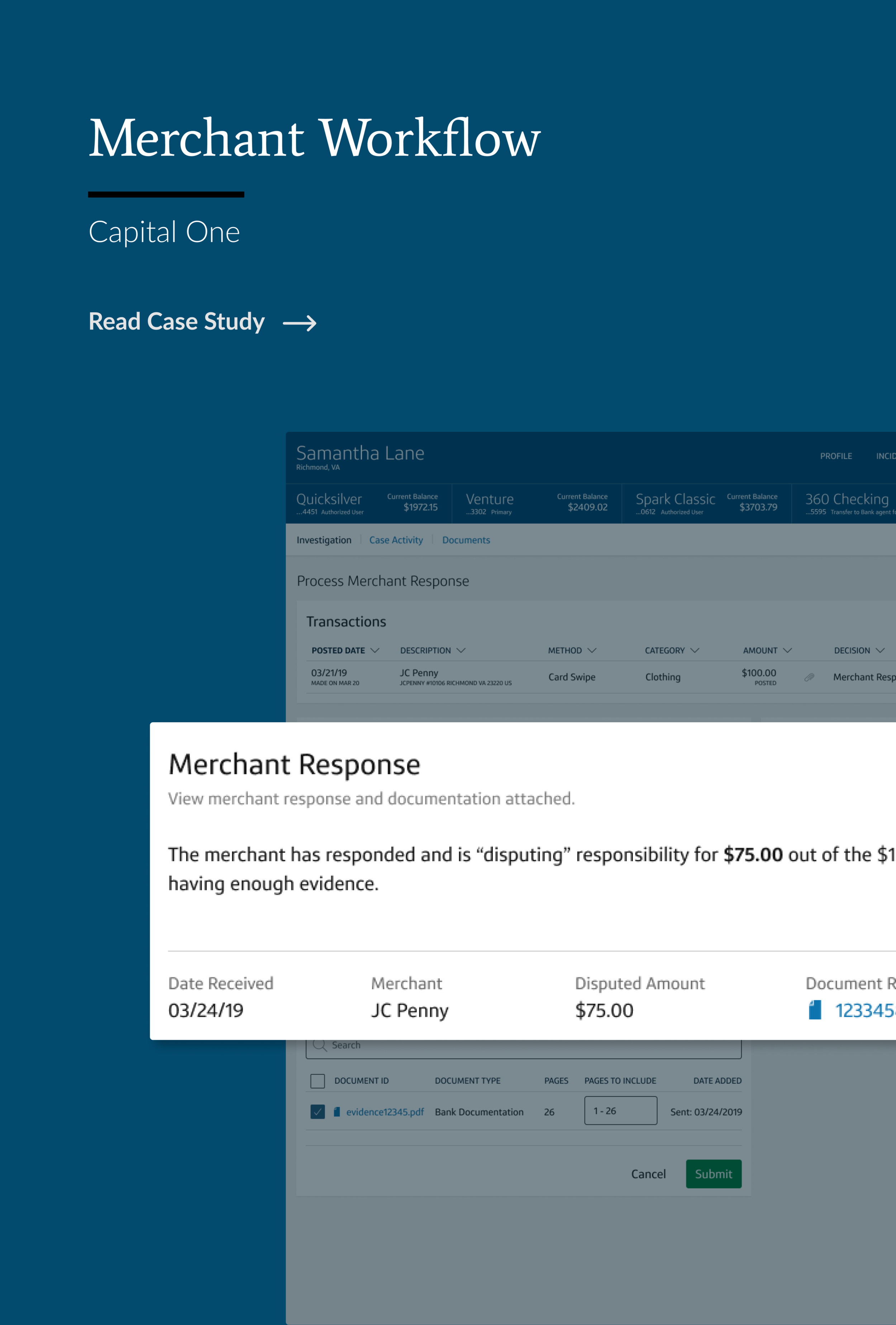Click the Venture balance $2409.02
Image resolution: width=896 pixels, height=1325 pixels.
click(588, 507)
